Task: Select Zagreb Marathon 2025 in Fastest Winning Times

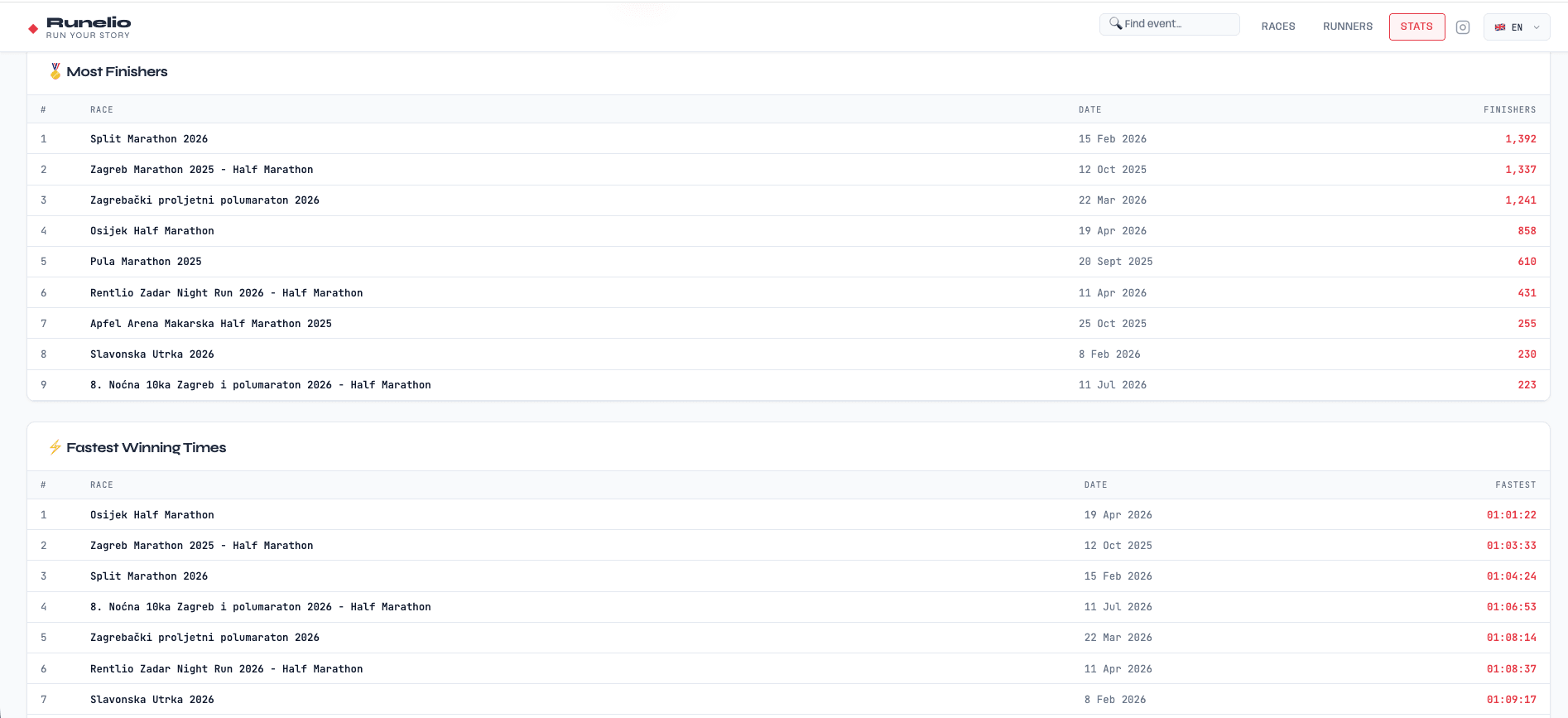Action: (202, 546)
